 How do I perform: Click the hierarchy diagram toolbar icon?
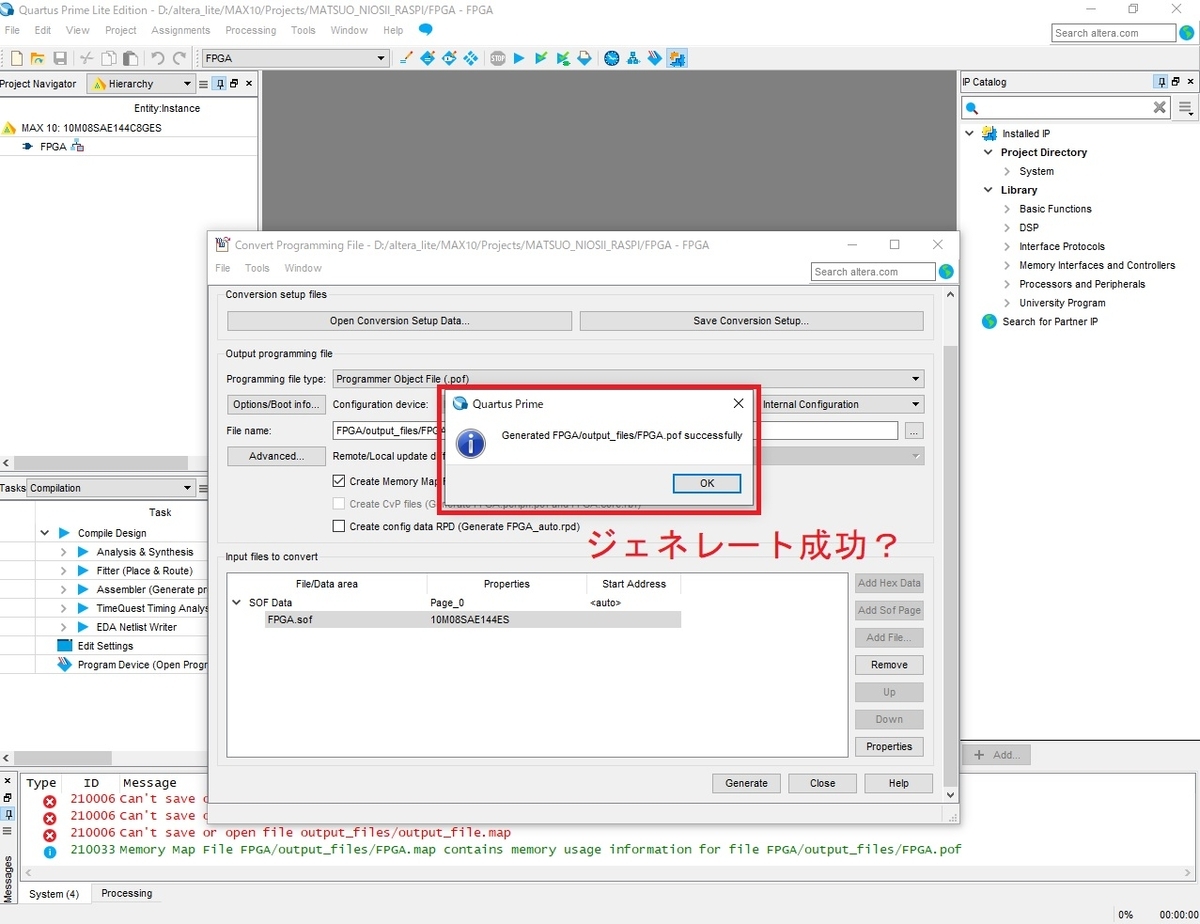pos(634,58)
